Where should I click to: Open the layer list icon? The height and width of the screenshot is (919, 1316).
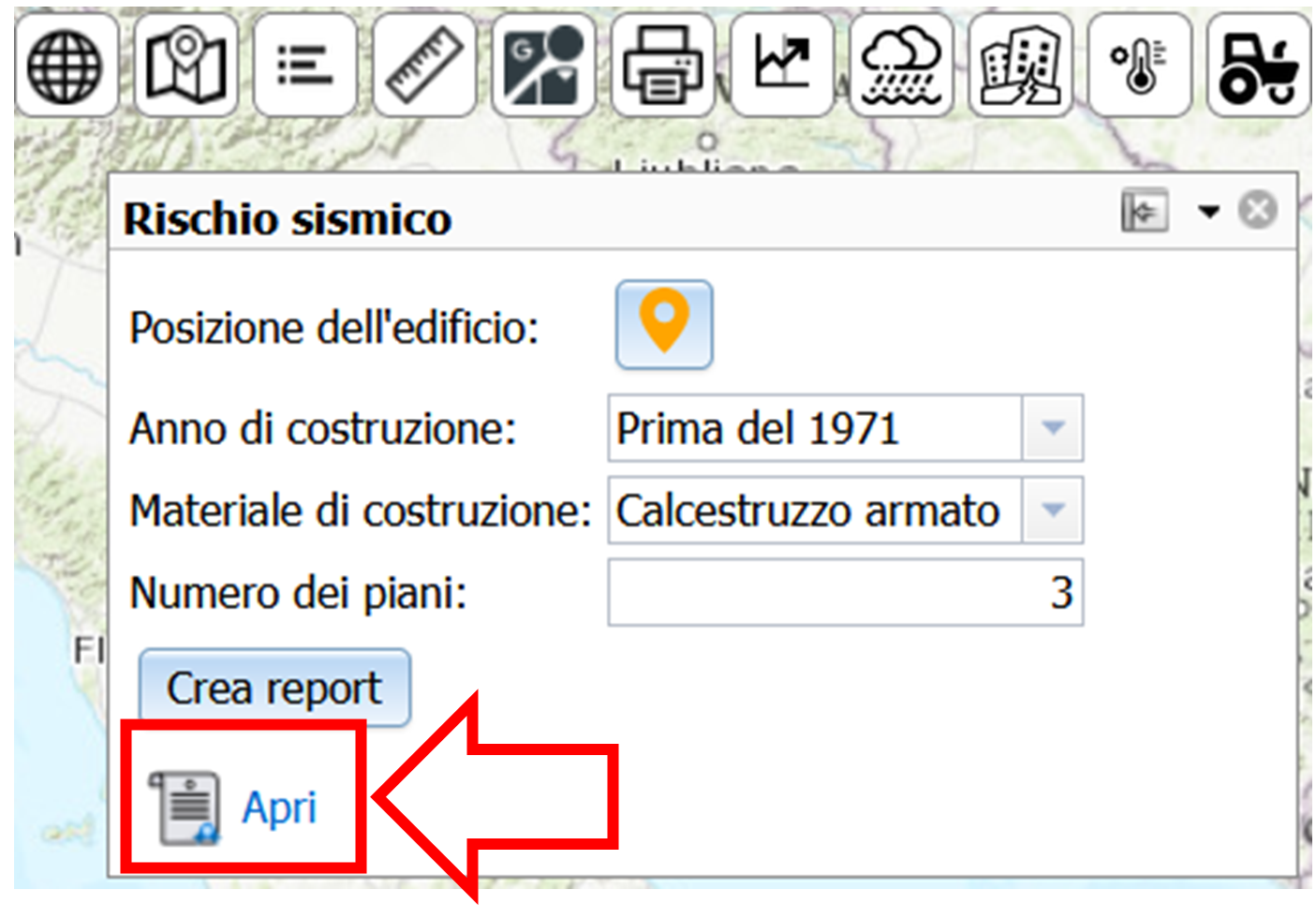tap(304, 67)
